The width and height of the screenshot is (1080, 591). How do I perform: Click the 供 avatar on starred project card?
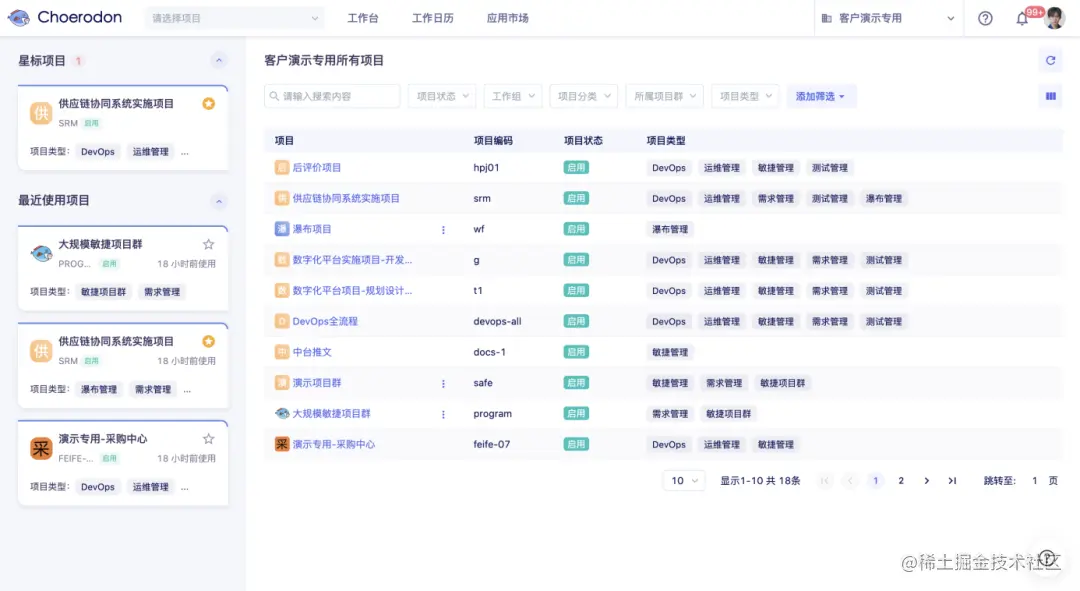tap(41, 113)
